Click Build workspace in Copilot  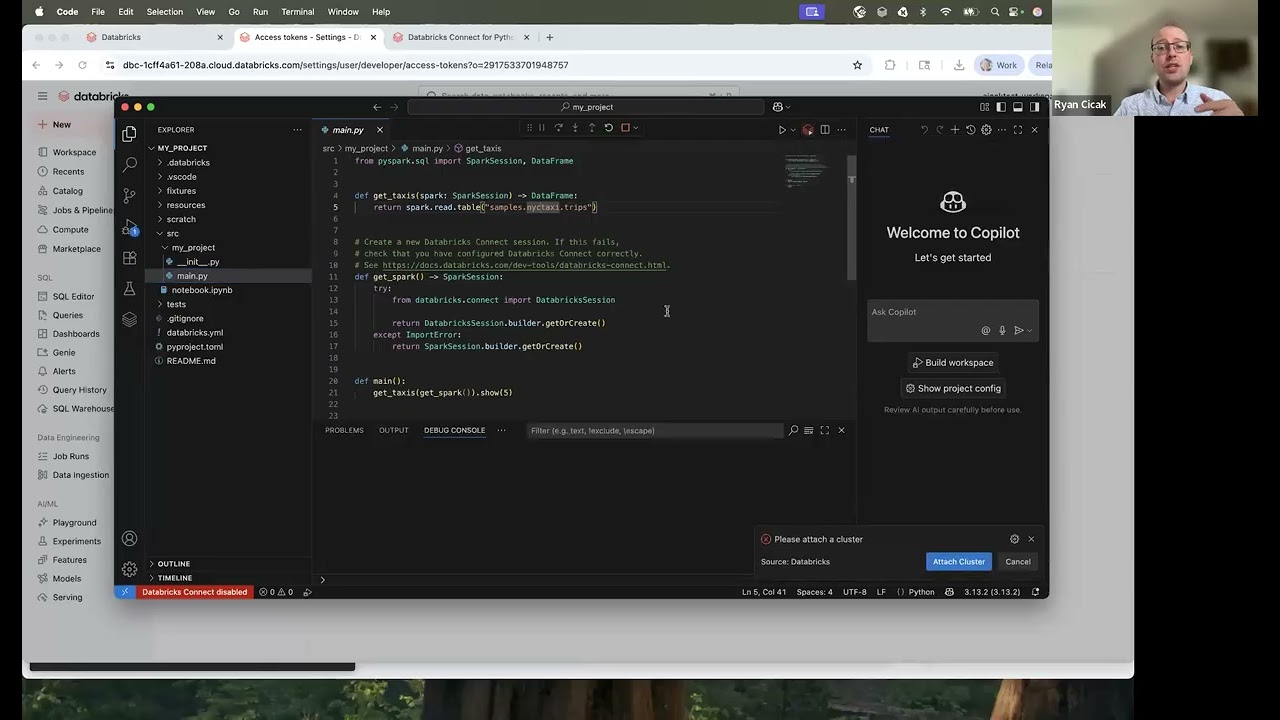953,363
